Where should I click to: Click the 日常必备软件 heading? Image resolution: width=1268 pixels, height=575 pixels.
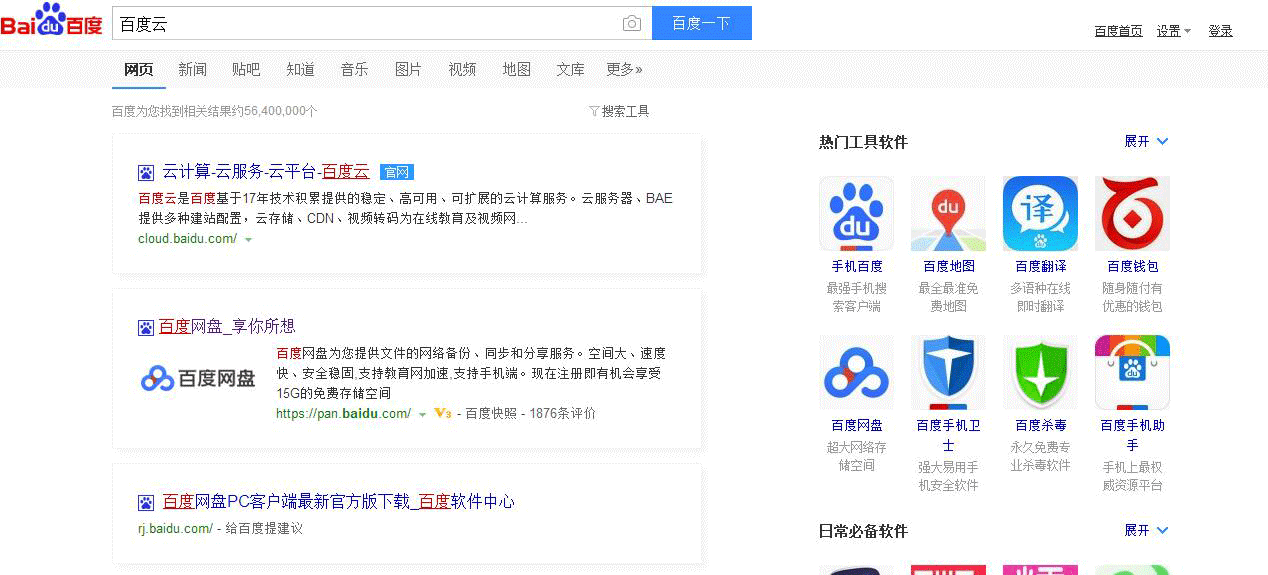pos(863,531)
